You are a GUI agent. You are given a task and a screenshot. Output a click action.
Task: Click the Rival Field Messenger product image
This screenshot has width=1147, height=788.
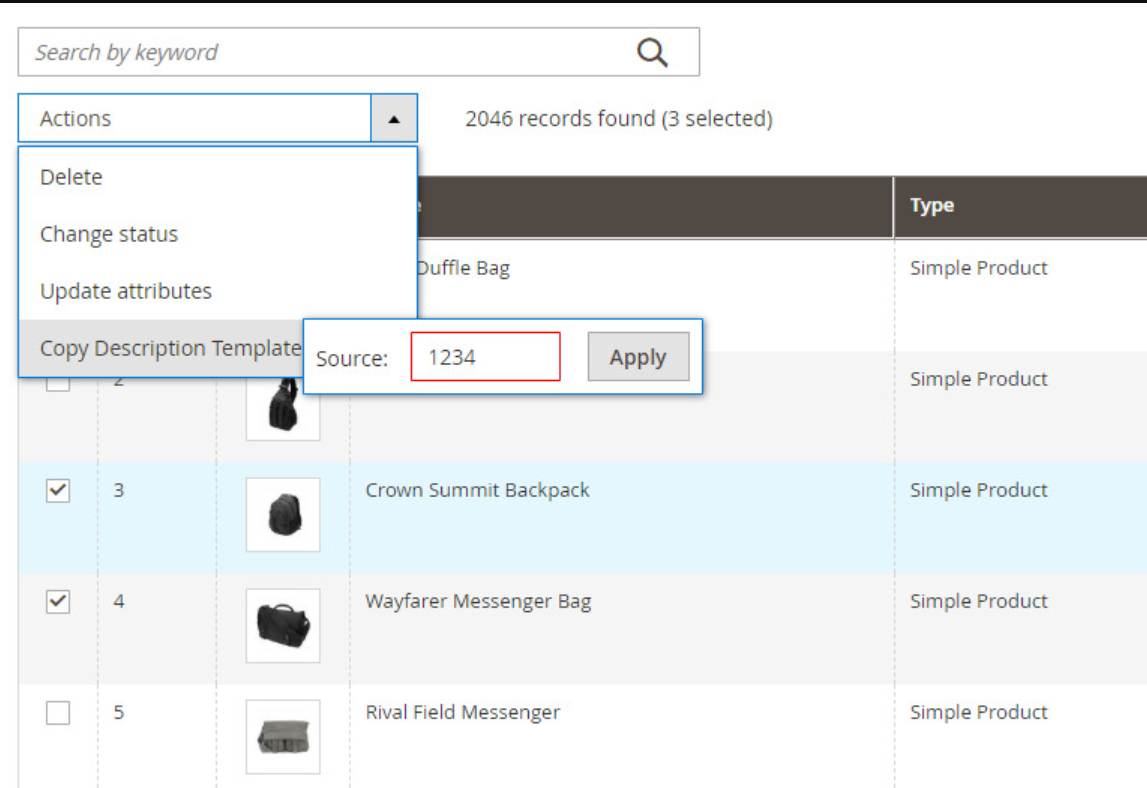click(283, 737)
